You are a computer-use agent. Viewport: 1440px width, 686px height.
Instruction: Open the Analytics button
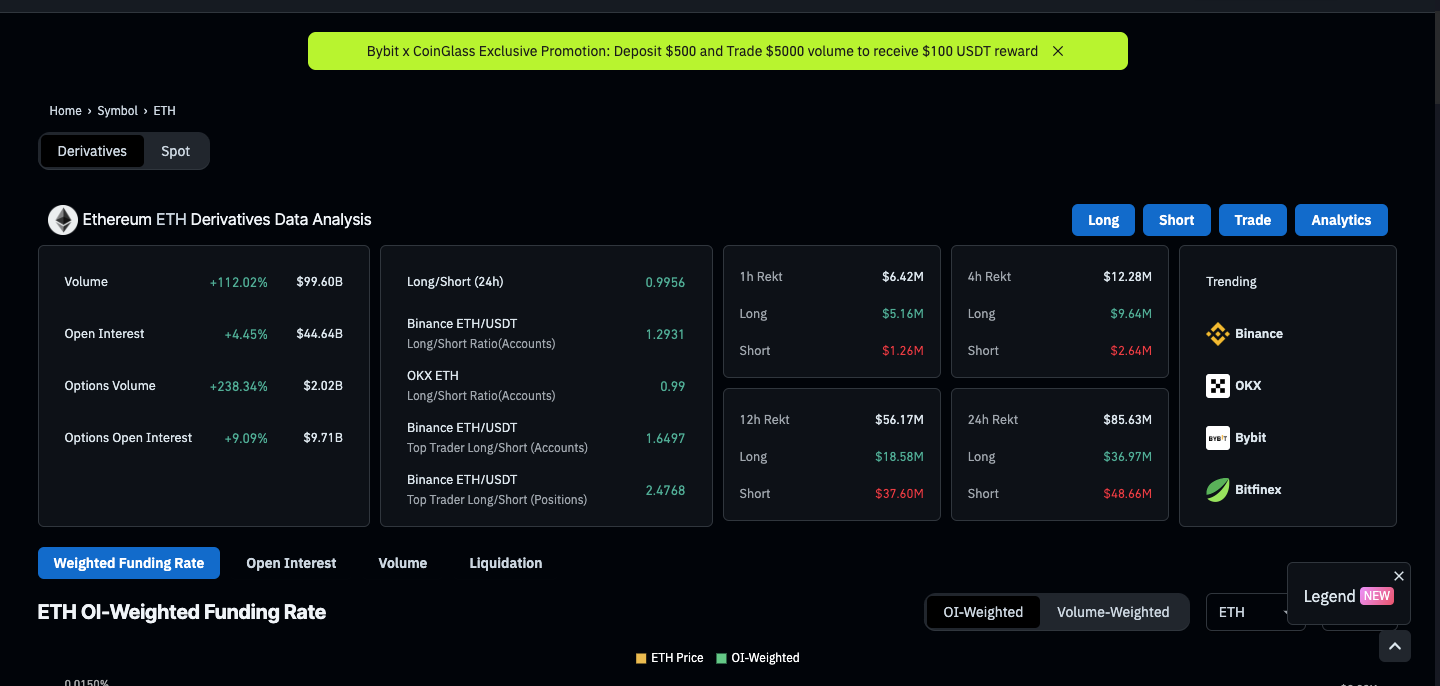1341,220
